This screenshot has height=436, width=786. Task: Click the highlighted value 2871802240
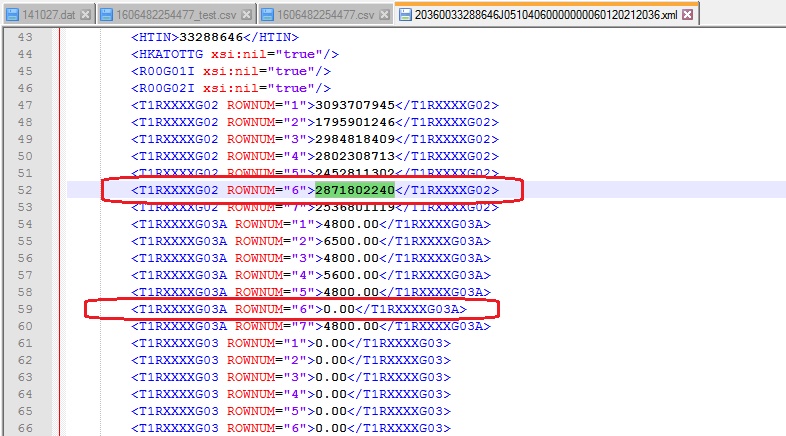click(355, 190)
